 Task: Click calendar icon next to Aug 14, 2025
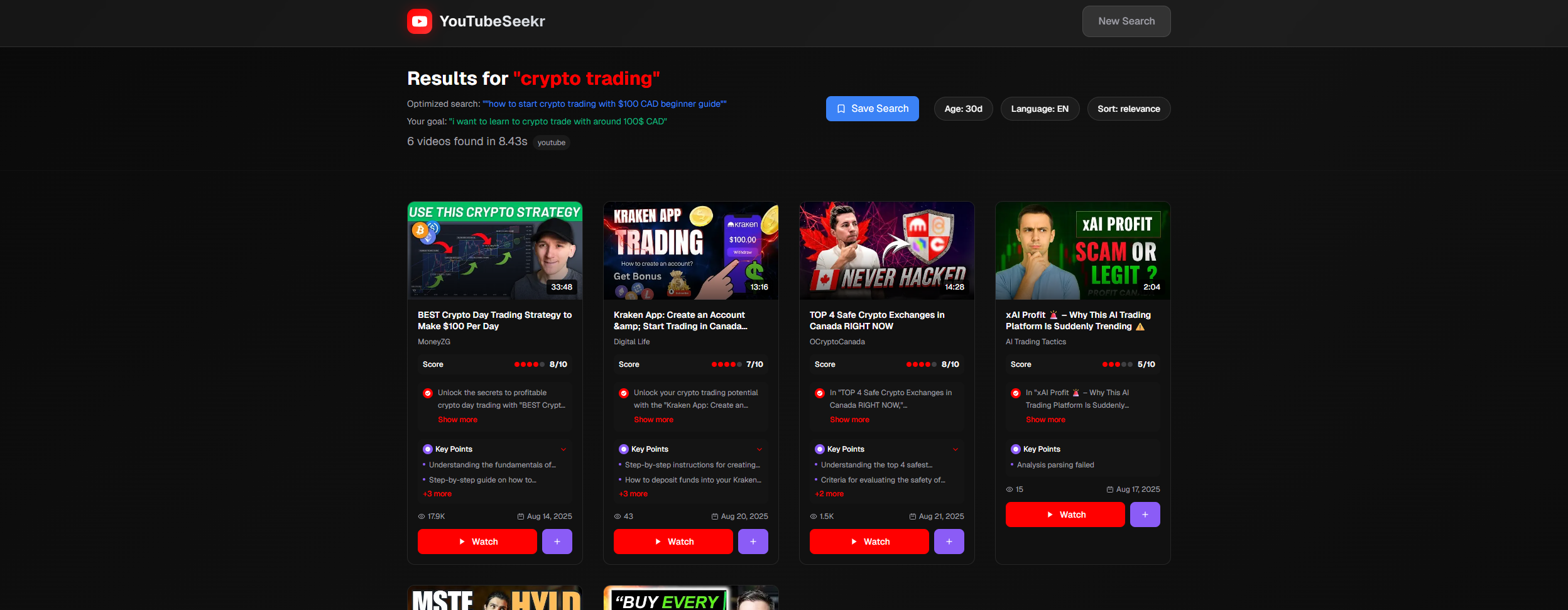[x=521, y=516]
